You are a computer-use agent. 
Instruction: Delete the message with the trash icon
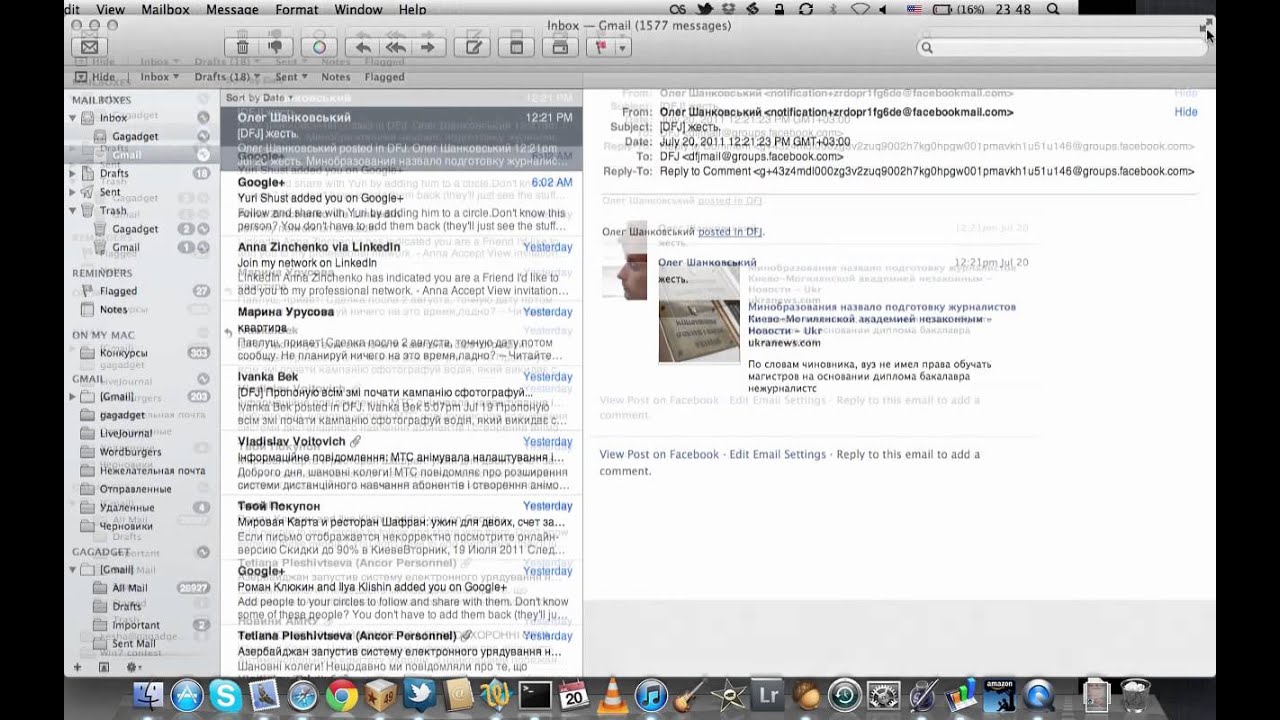(242, 46)
